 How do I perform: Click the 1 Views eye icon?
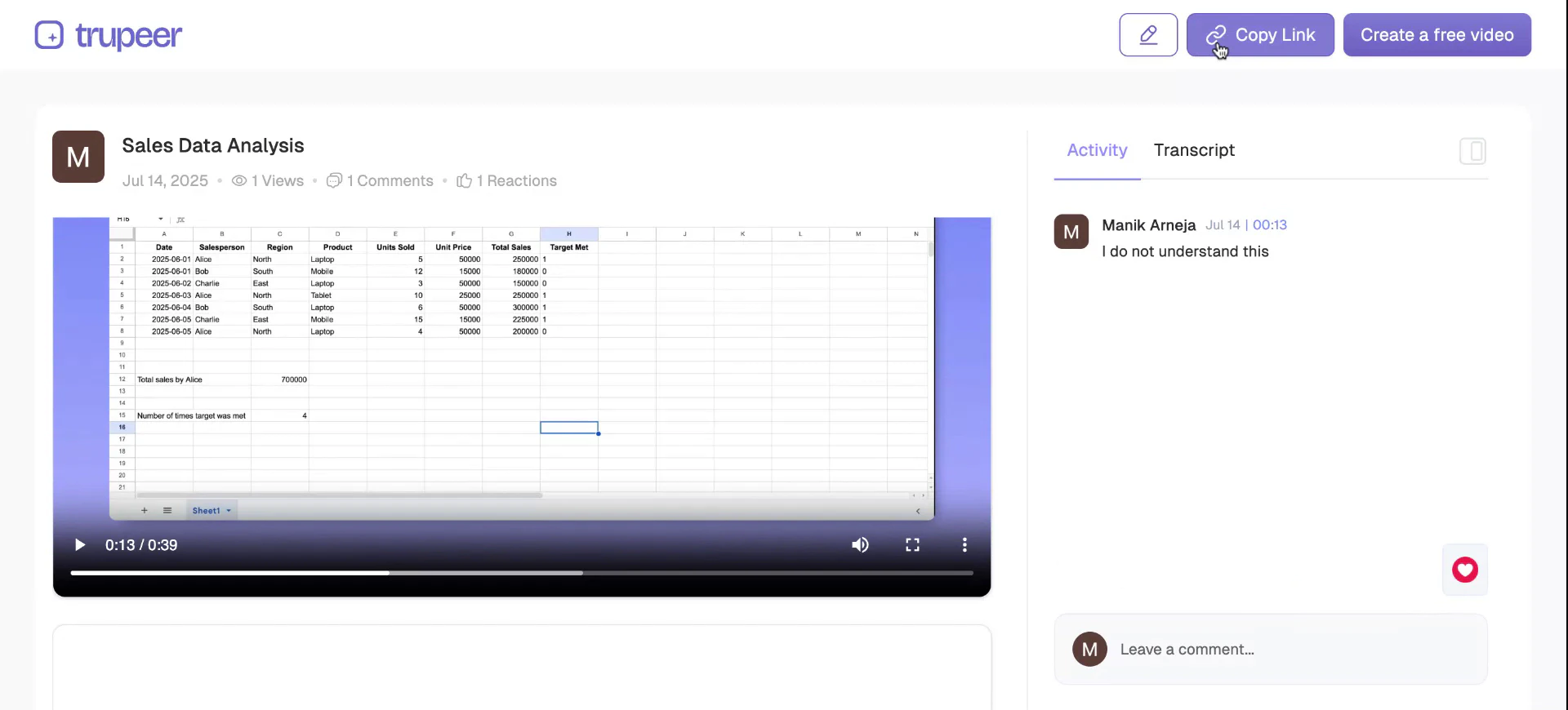(238, 180)
